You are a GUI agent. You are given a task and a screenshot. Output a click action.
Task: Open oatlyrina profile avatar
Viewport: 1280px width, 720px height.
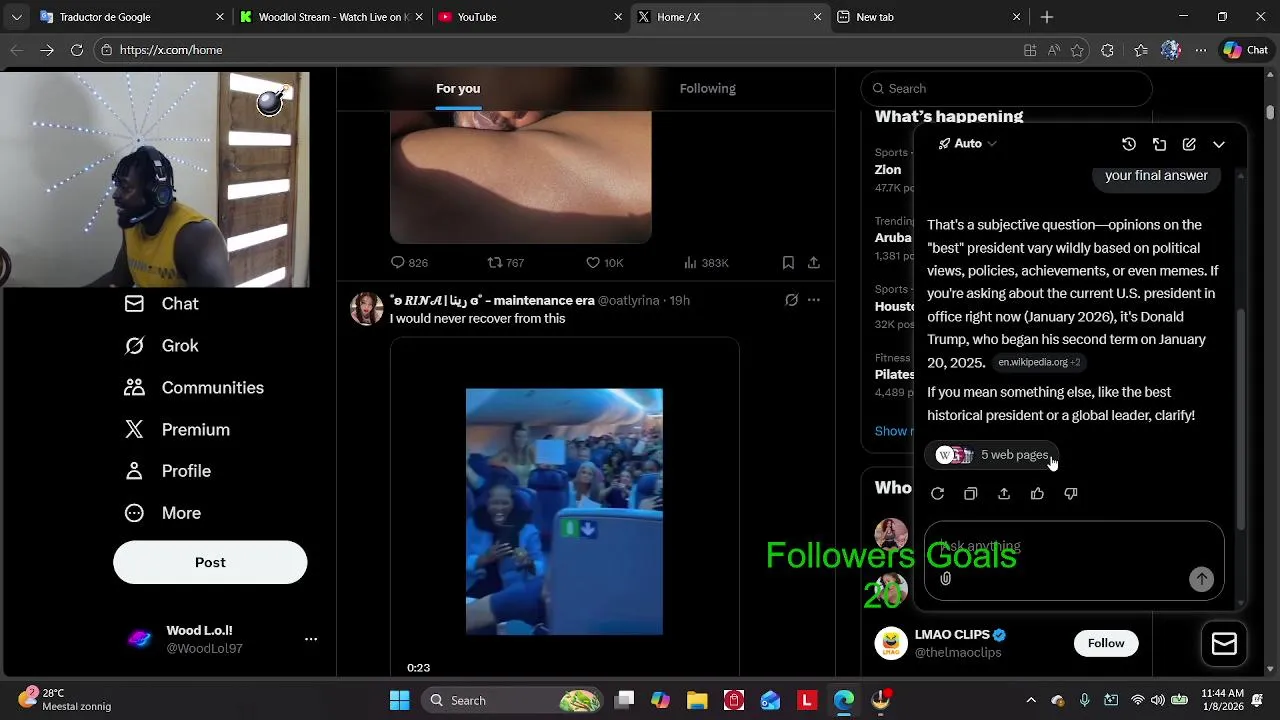pos(366,309)
